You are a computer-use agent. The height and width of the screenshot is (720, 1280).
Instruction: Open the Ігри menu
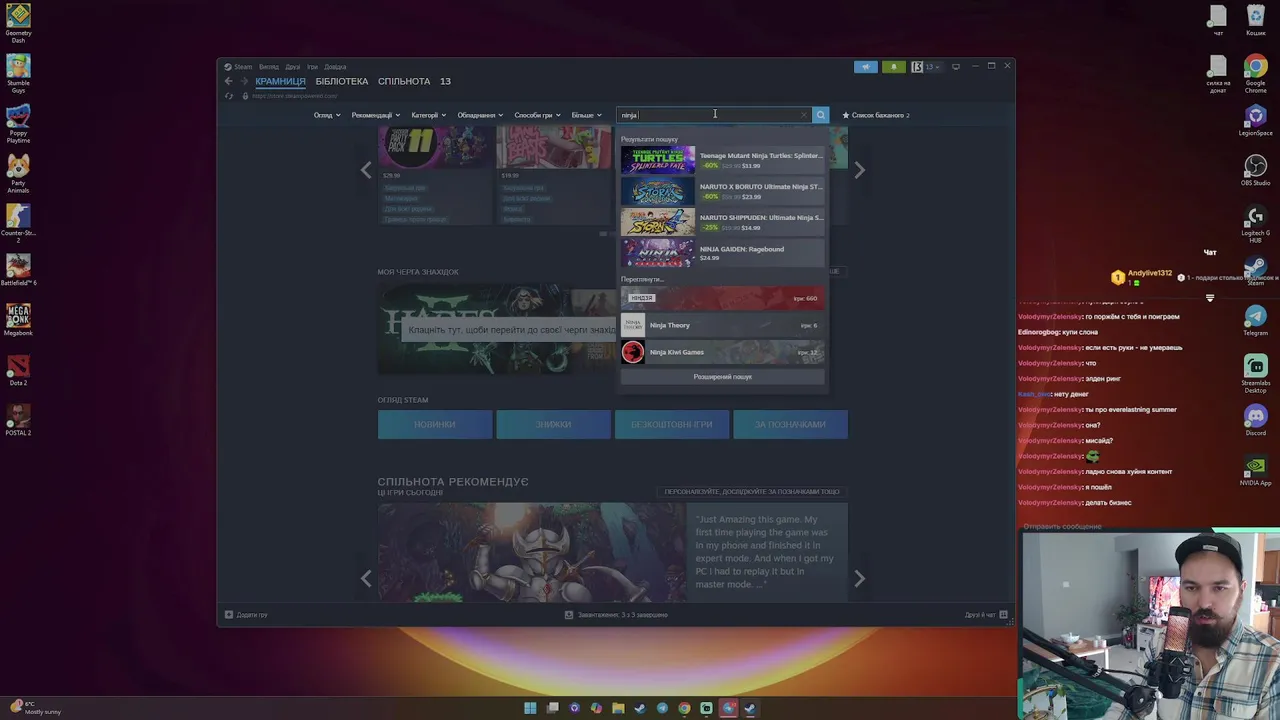coord(312,67)
